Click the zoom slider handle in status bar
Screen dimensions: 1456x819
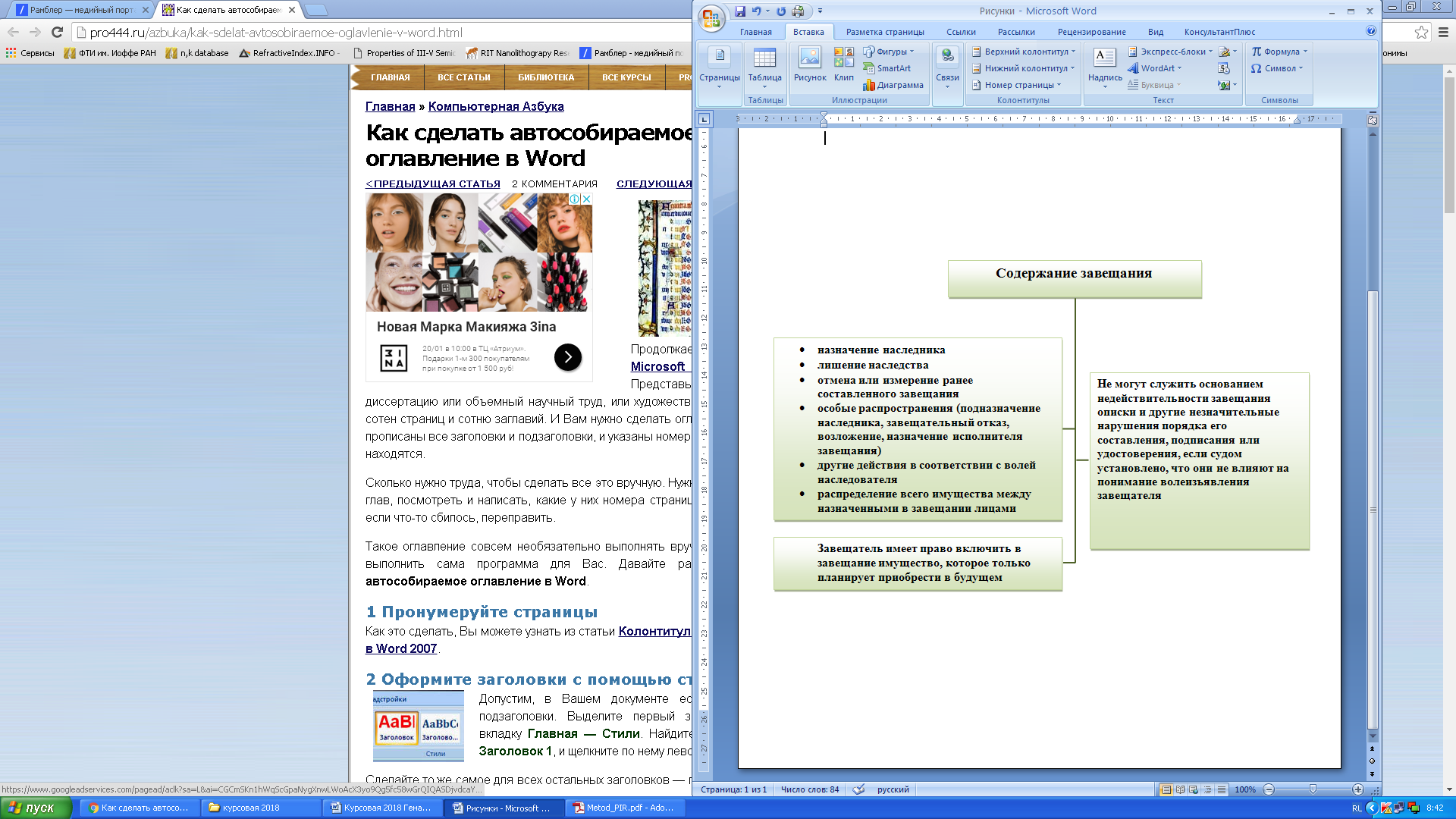pyautogui.click(x=1313, y=789)
